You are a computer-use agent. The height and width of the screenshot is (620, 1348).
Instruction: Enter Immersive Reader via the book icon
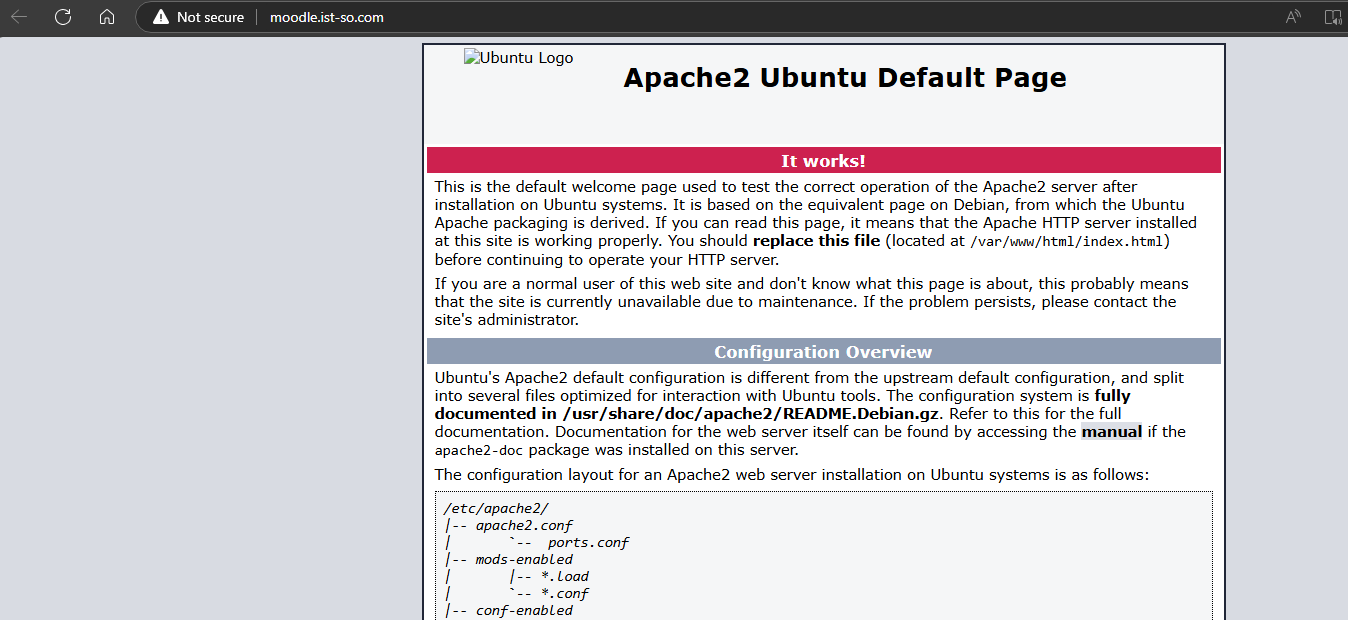click(x=1332, y=17)
